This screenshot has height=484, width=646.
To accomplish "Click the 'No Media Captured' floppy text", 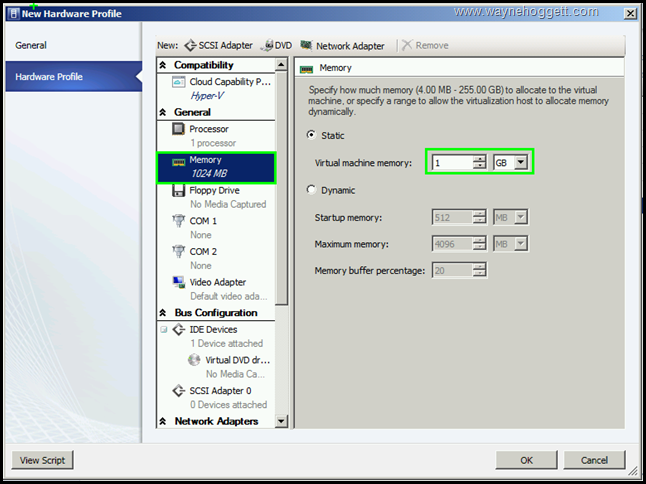I will pos(228,204).
